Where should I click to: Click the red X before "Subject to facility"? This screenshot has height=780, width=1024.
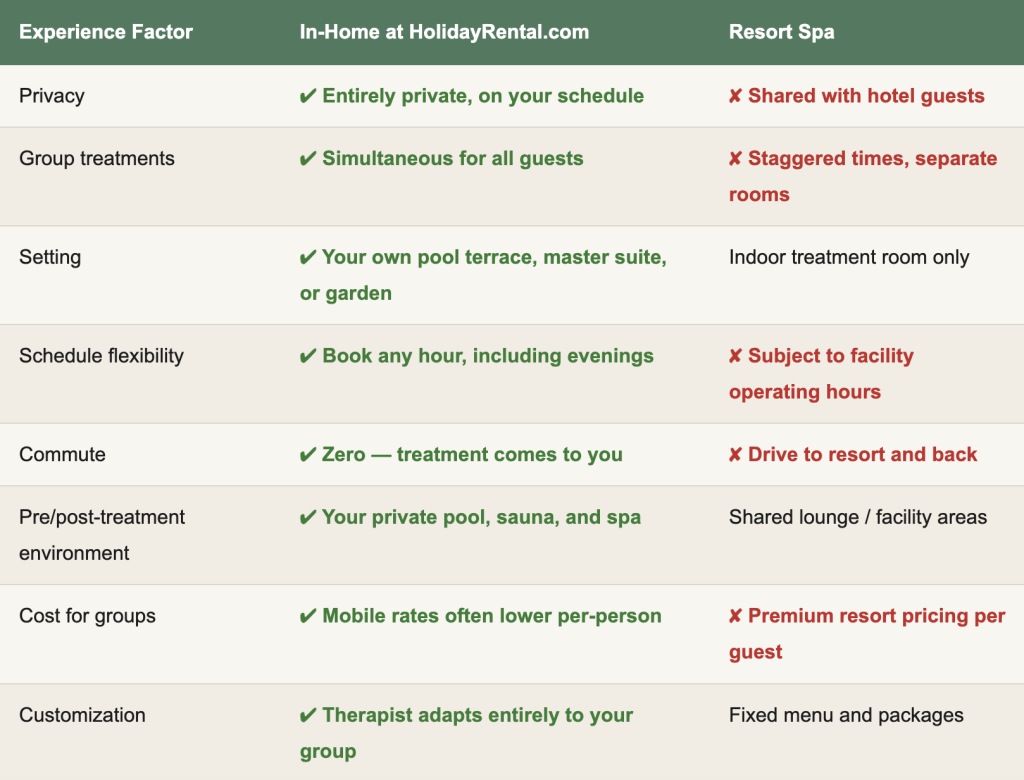click(736, 356)
